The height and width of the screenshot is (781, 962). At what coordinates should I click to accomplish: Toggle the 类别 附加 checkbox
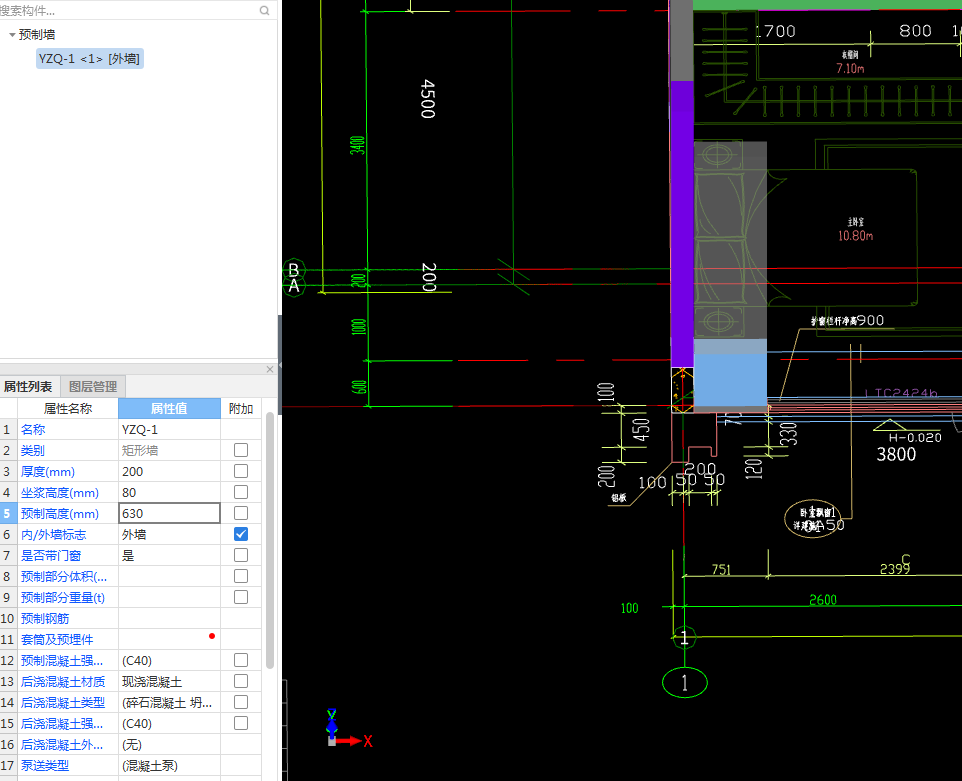(x=241, y=450)
